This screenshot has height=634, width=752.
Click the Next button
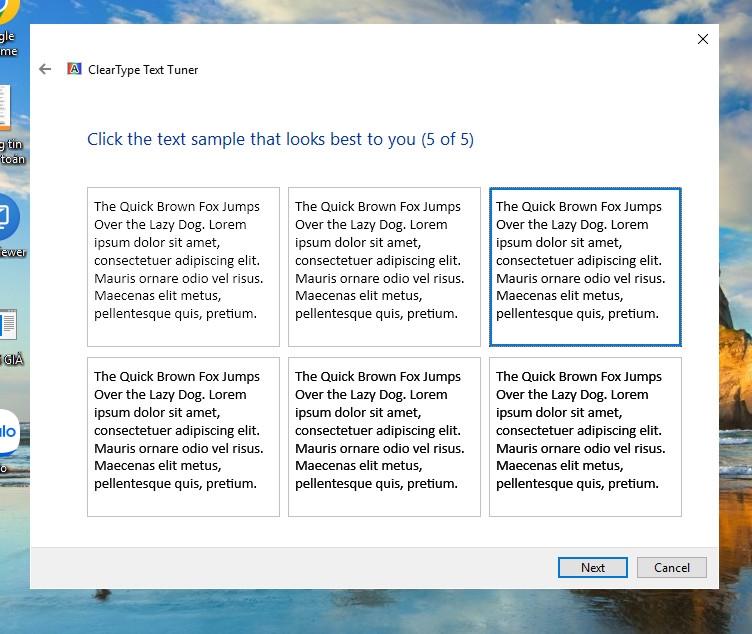(593, 567)
